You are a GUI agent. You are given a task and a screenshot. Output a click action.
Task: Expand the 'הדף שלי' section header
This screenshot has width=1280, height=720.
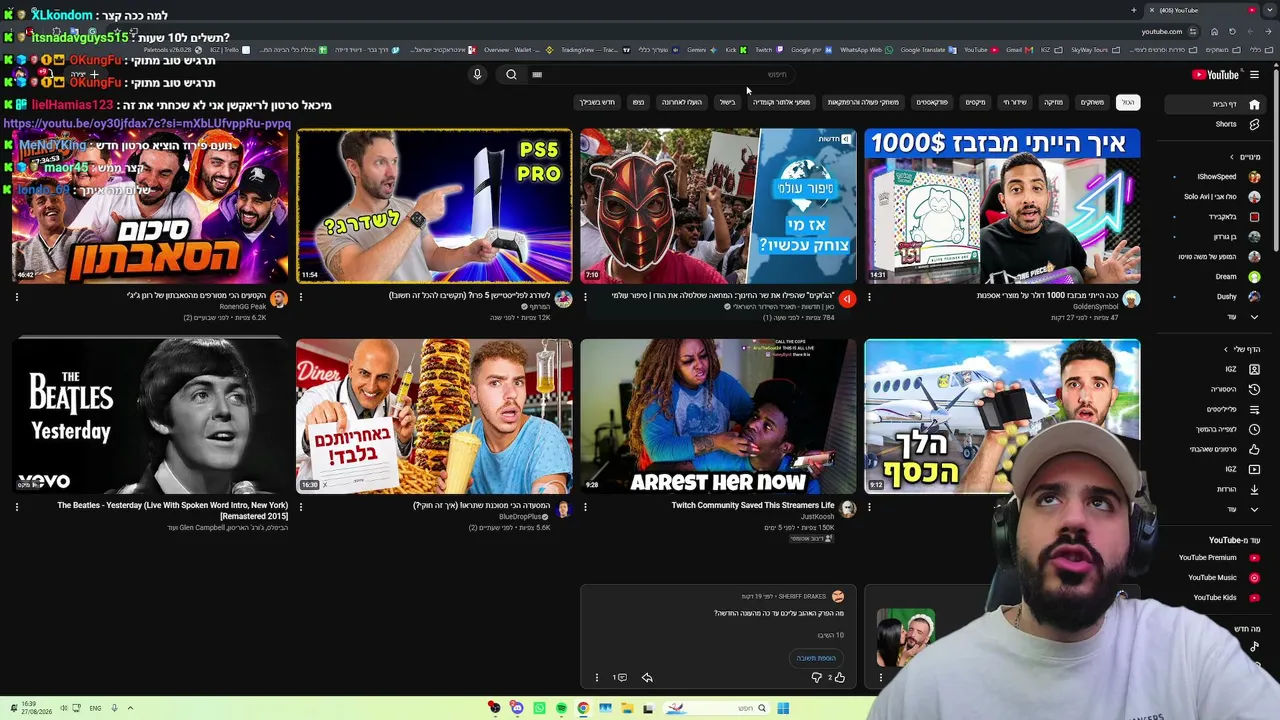pos(1242,349)
